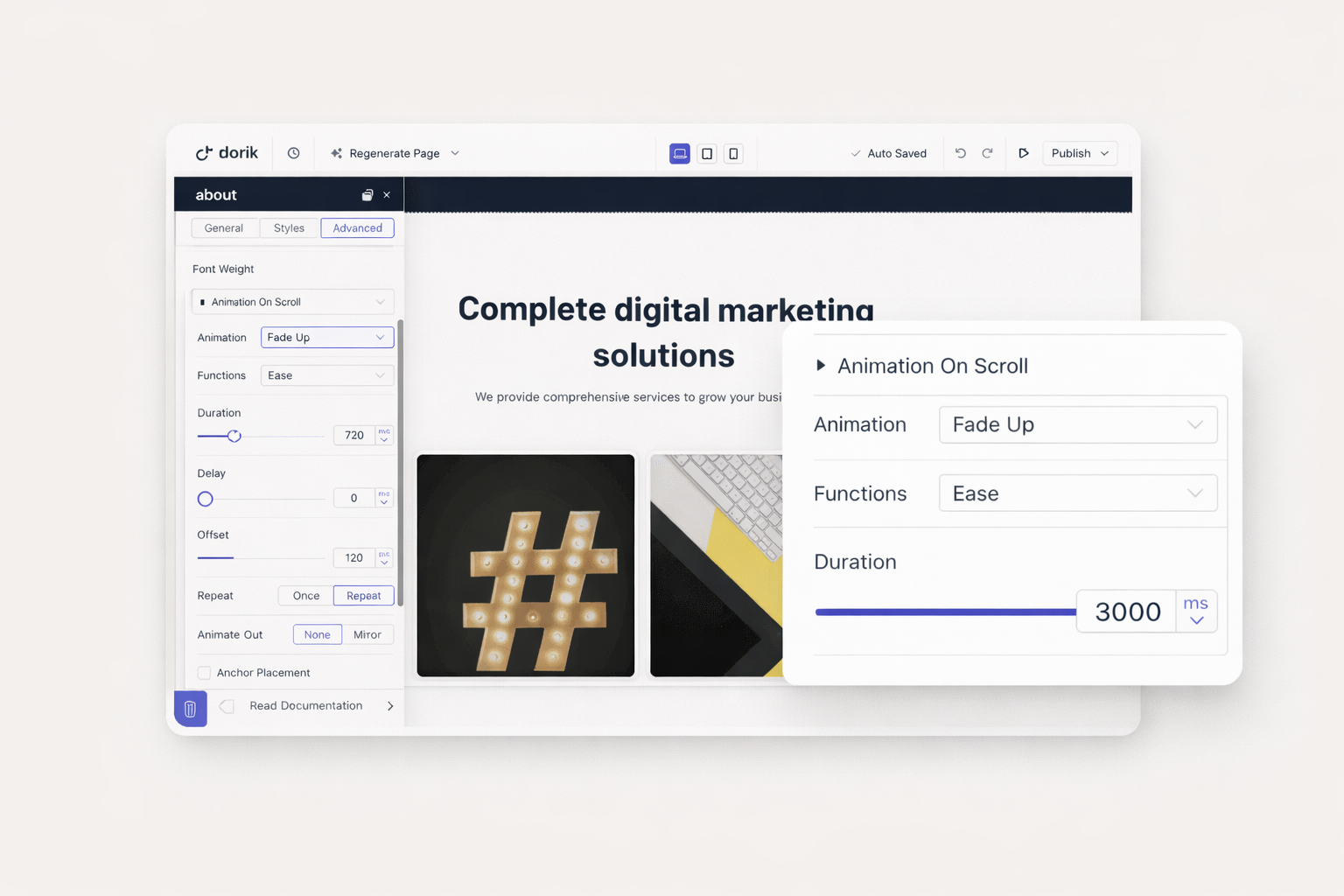Switch to desktop view icon
Image resolution: width=1344 pixels, height=896 pixels.
(680, 154)
